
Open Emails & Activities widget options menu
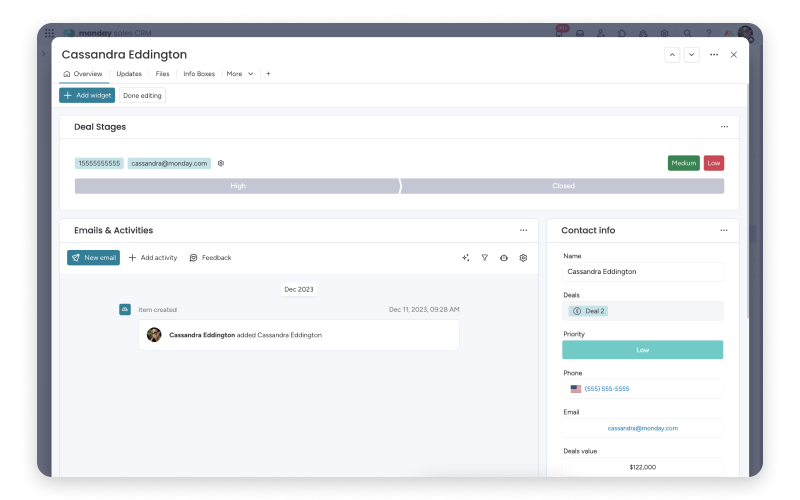[523, 230]
